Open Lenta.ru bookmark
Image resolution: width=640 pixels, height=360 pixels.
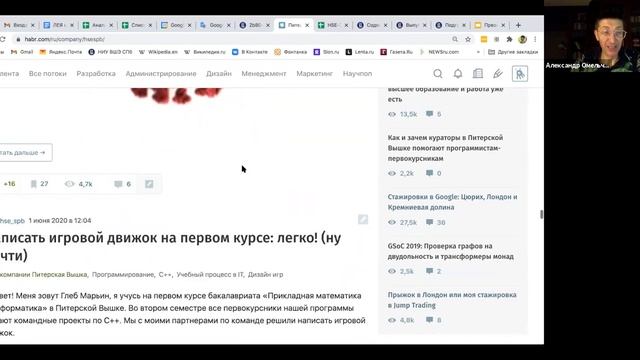[360, 52]
